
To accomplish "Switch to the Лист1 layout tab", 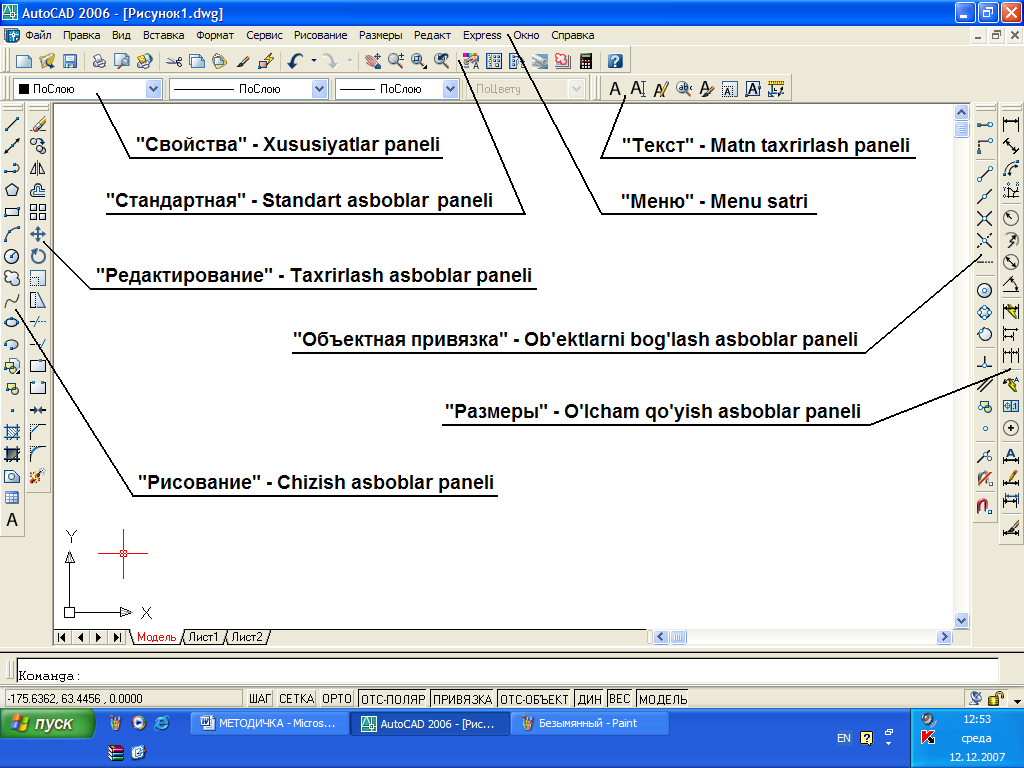I will (x=204, y=637).
